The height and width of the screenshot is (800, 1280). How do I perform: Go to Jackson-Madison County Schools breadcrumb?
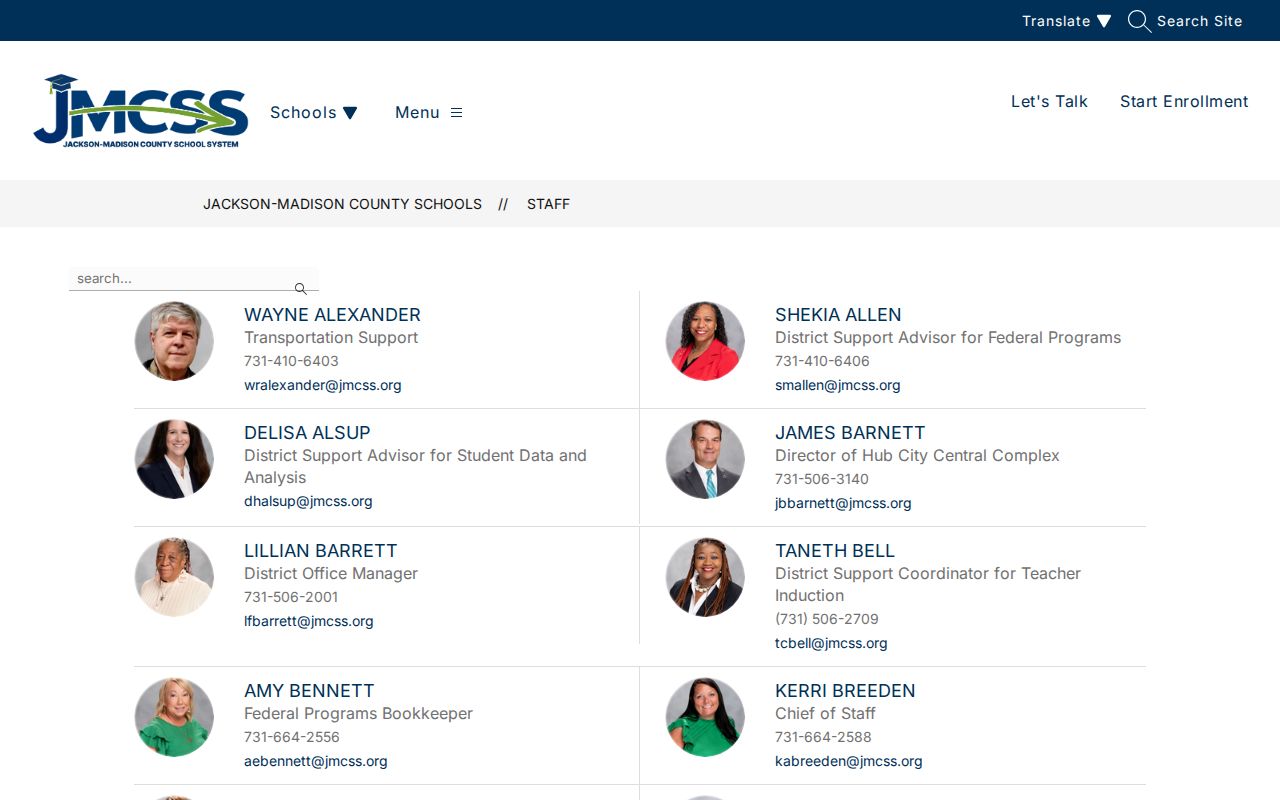(342, 204)
